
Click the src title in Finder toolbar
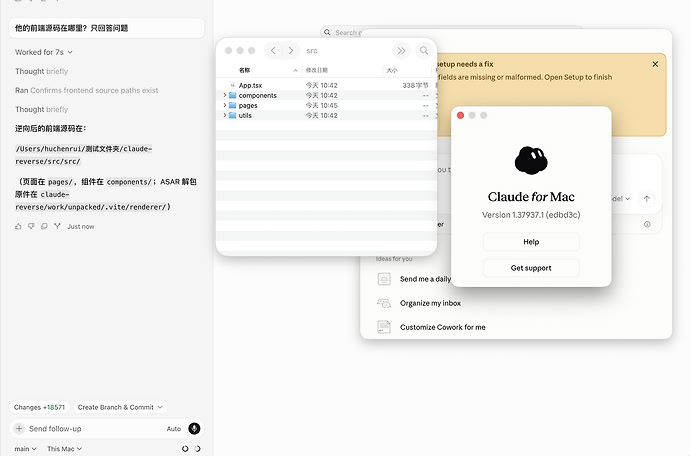pyautogui.click(x=312, y=51)
